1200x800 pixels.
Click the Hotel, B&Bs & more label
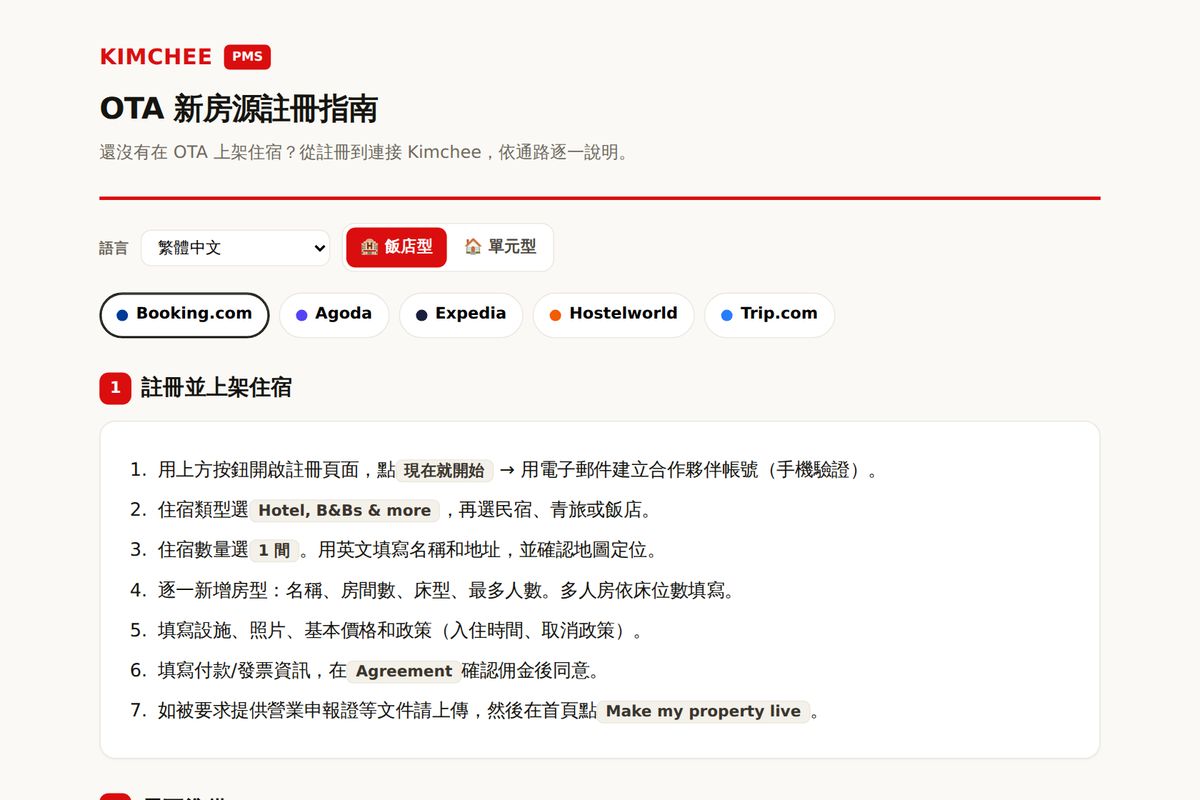345,511
